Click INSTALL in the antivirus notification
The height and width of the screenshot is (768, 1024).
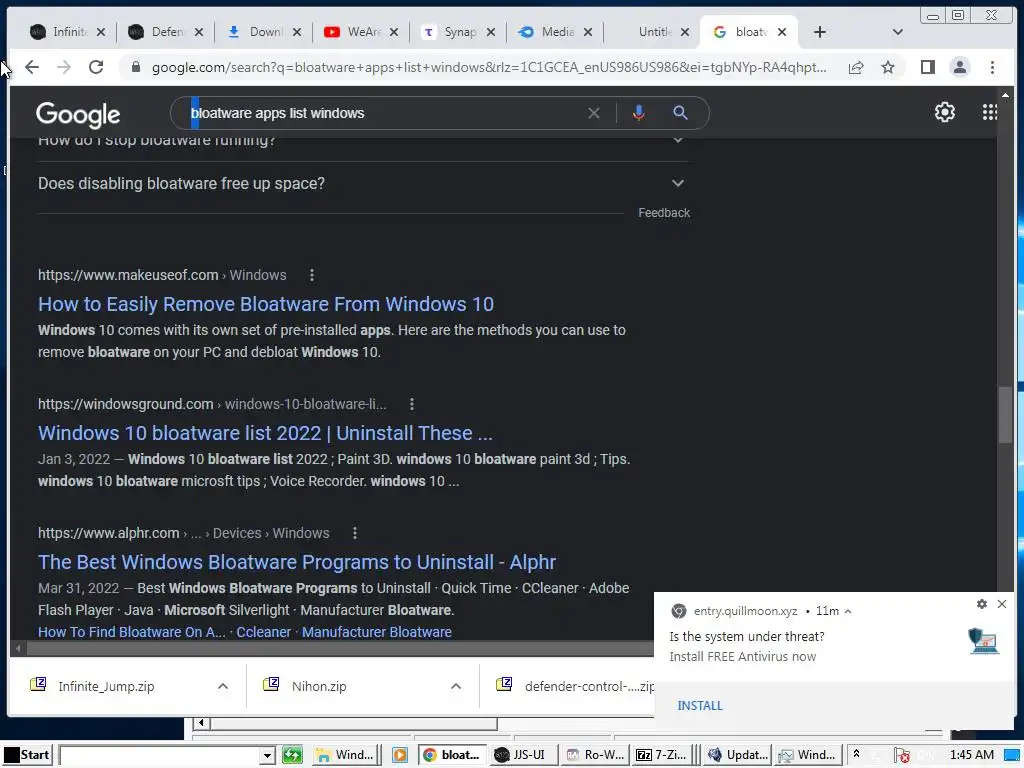tap(700, 706)
